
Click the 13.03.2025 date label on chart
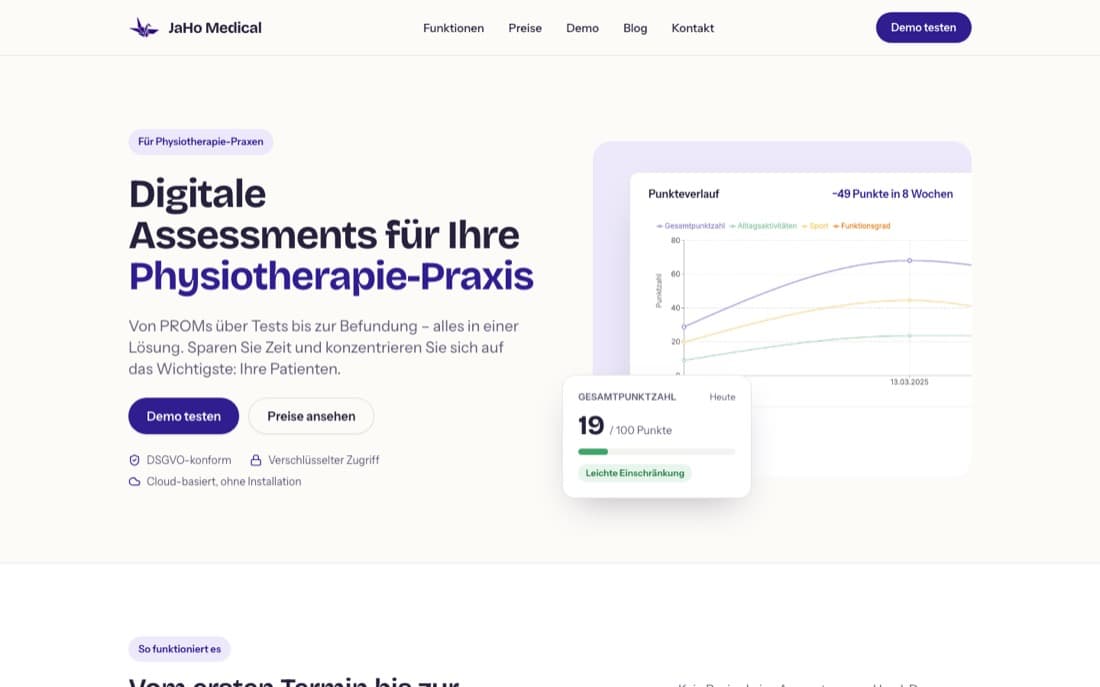909,382
